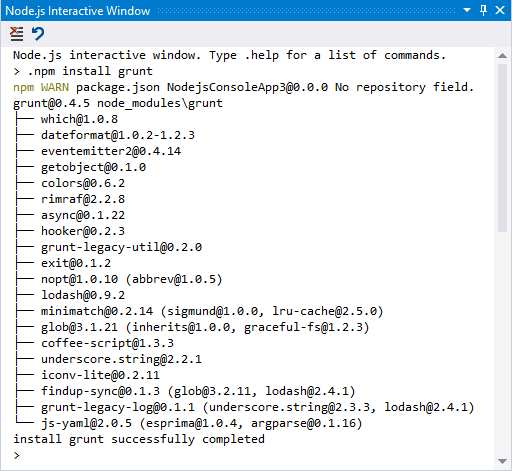Click the 'grunt@0.4.5 node_modules\grunt' line

(x=118, y=103)
